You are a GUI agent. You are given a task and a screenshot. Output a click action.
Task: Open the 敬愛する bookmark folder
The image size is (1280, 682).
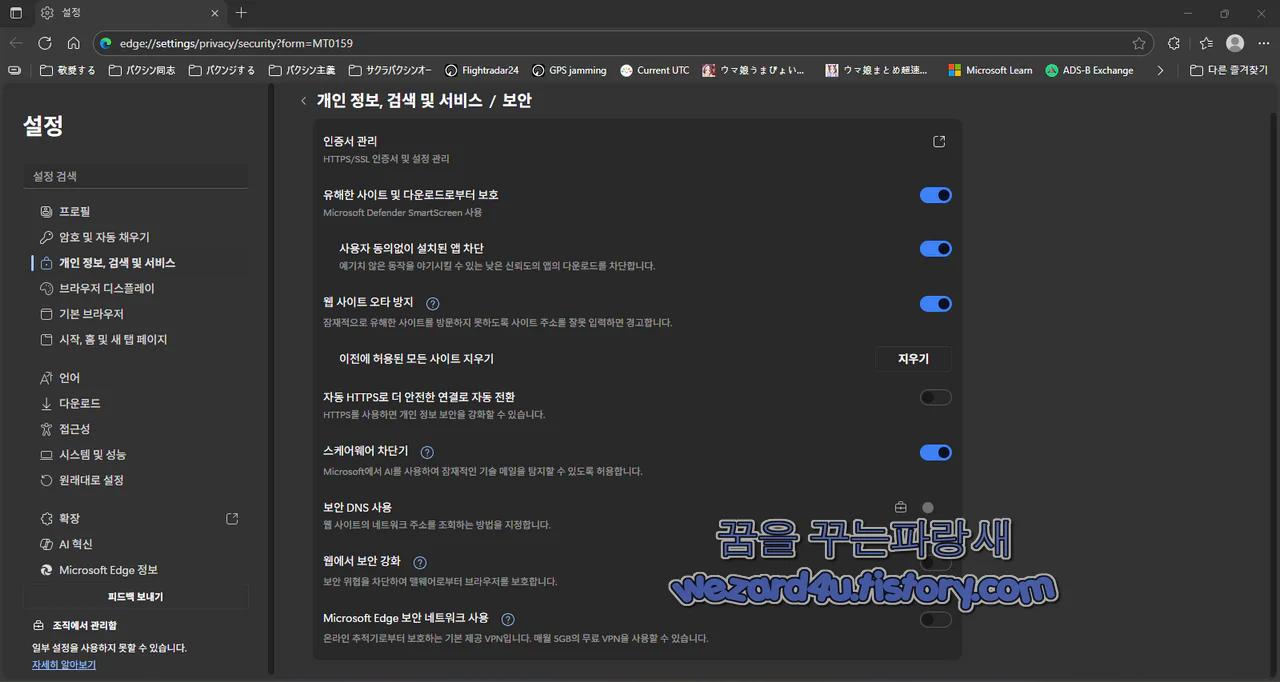[x=68, y=70]
